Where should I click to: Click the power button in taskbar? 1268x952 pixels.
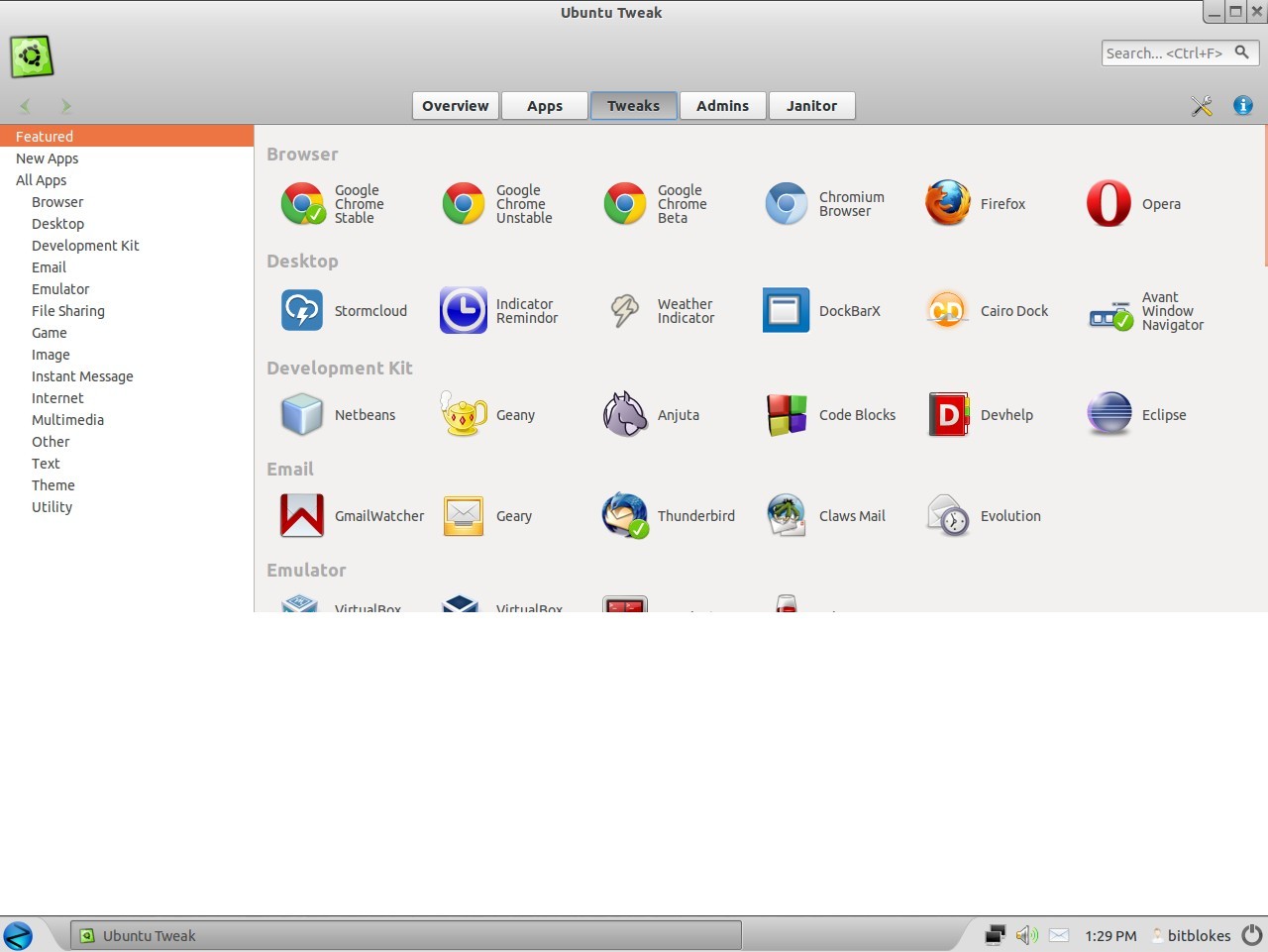[1253, 935]
